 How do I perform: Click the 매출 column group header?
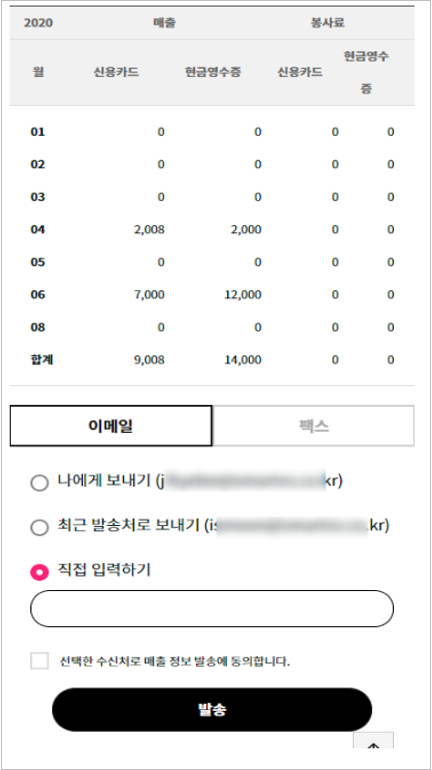point(164,23)
